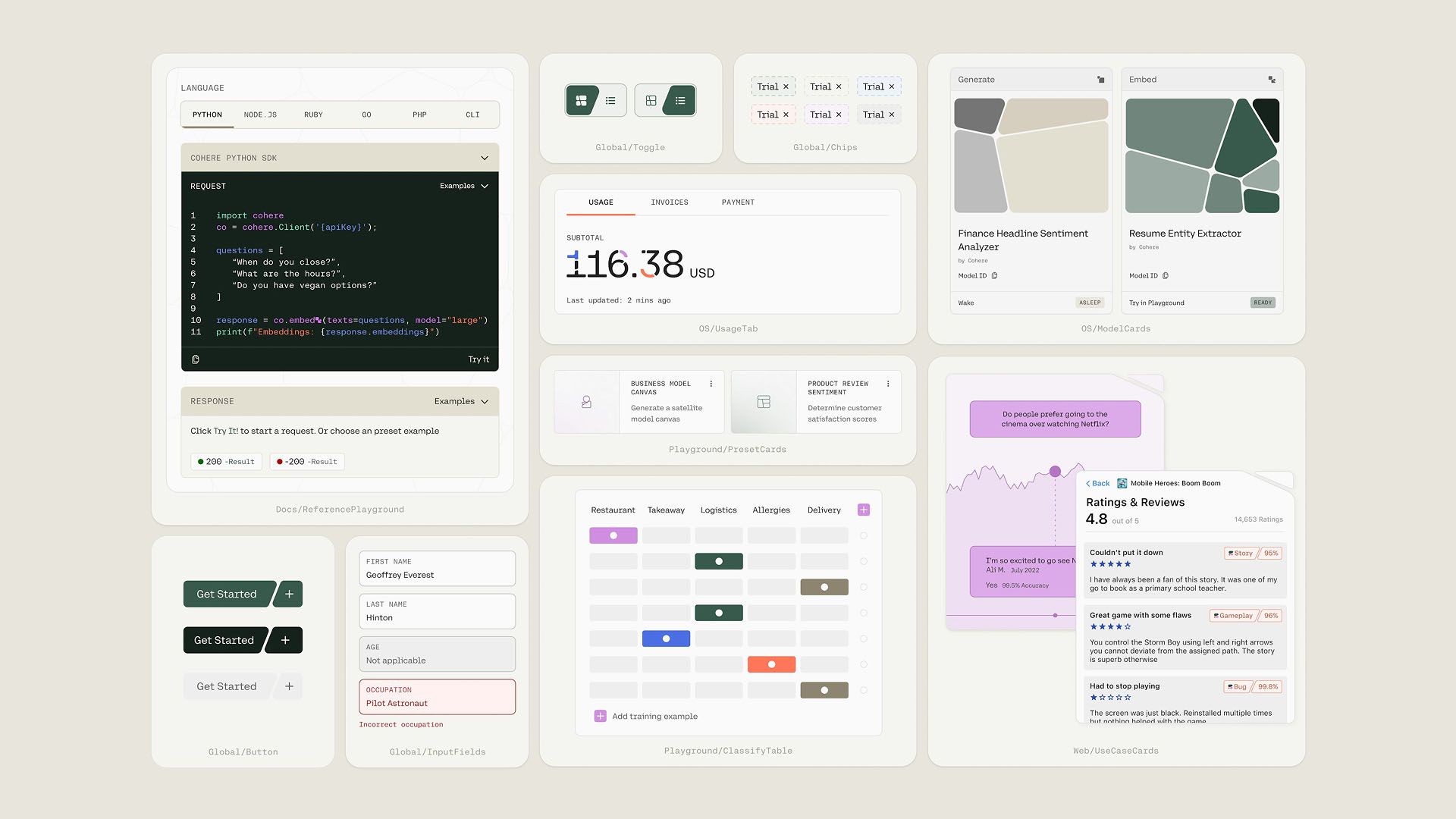Copy the request code with clipboard icon
The height and width of the screenshot is (819, 1456).
click(196, 359)
